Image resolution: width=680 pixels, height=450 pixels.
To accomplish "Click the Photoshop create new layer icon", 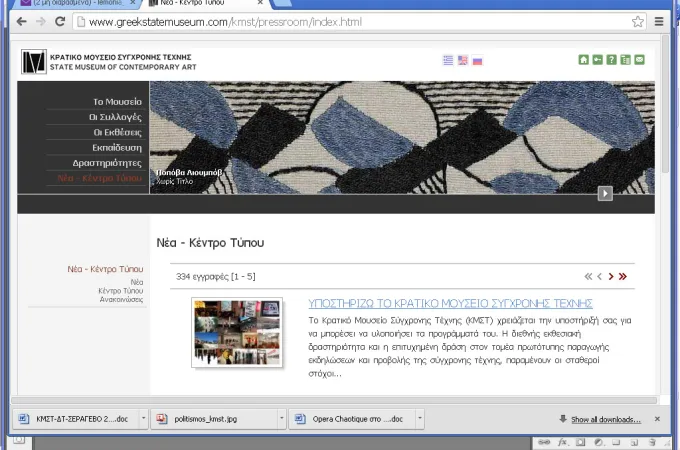I will (634, 442).
